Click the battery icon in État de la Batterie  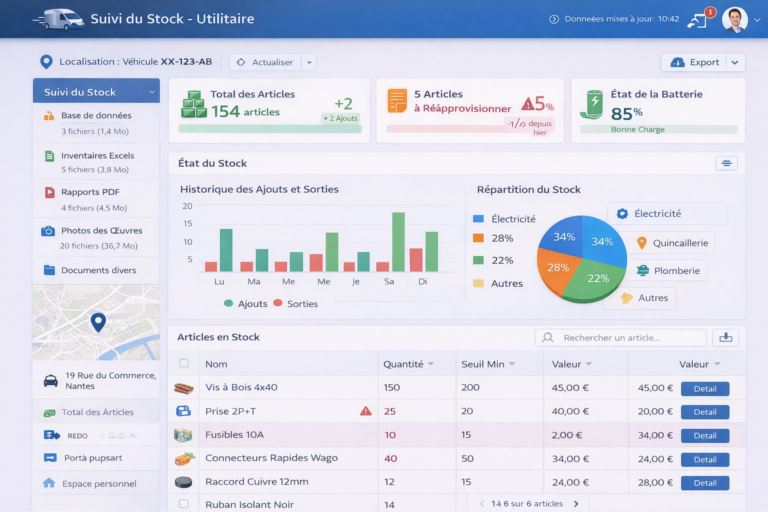point(593,104)
